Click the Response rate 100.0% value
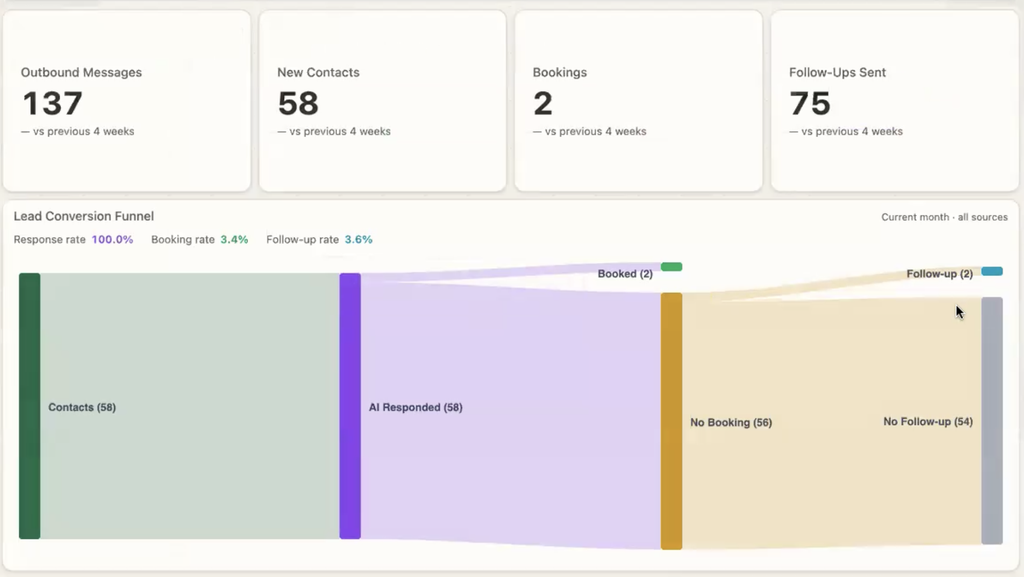 (x=112, y=240)
